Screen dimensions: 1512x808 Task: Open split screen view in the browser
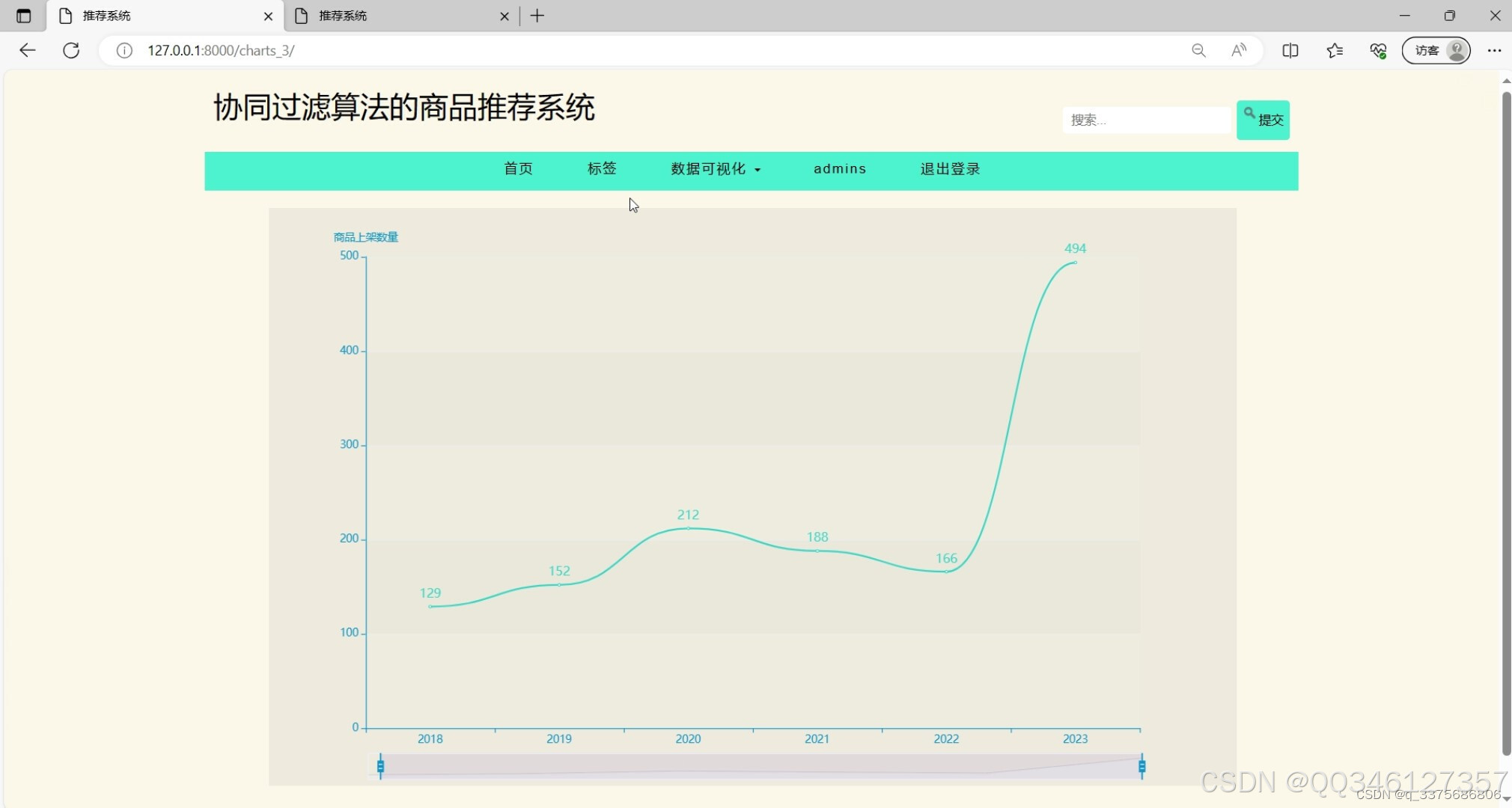tap(1290, 50)
